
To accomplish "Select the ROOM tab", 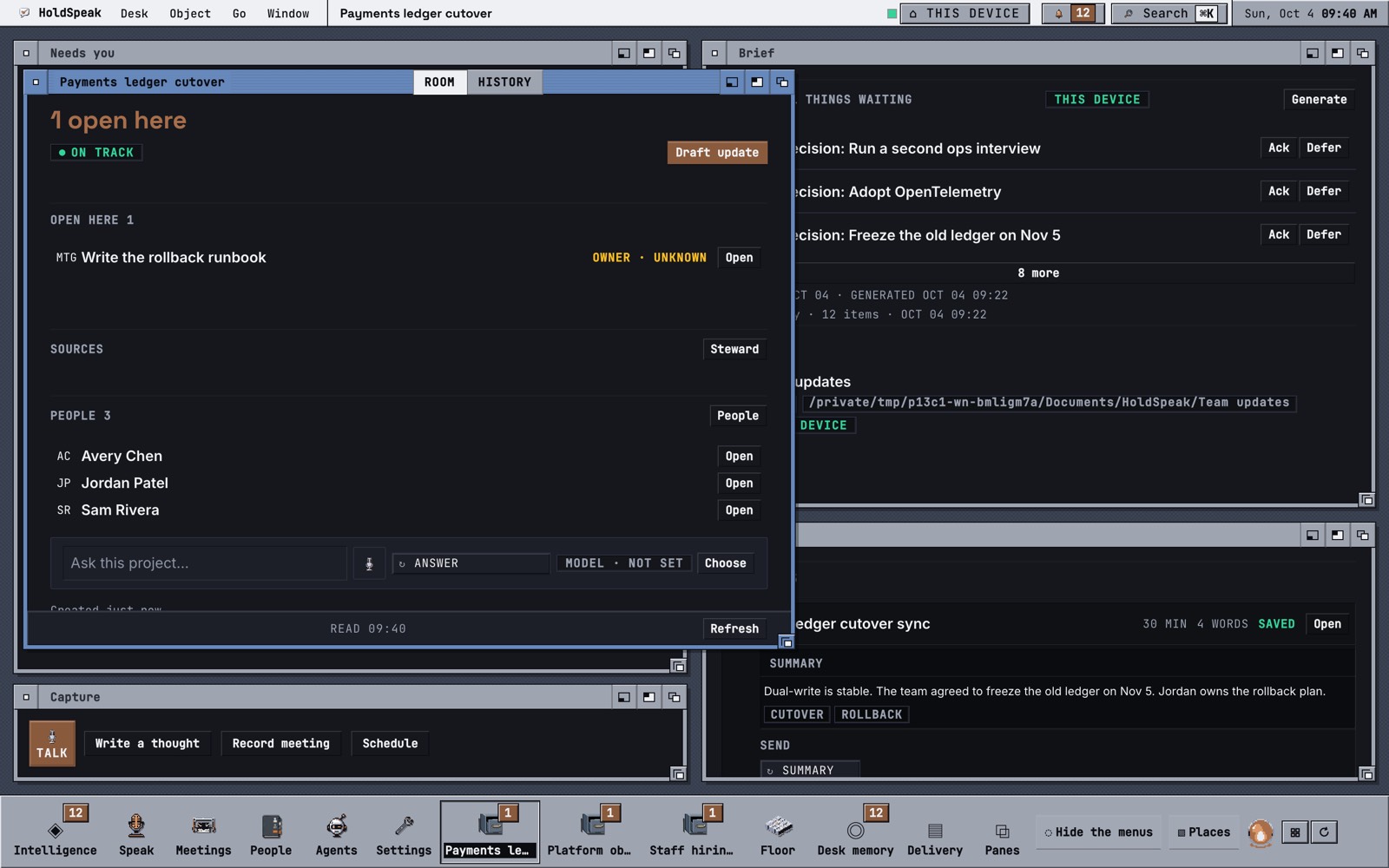I will click(x=439, y=82).
